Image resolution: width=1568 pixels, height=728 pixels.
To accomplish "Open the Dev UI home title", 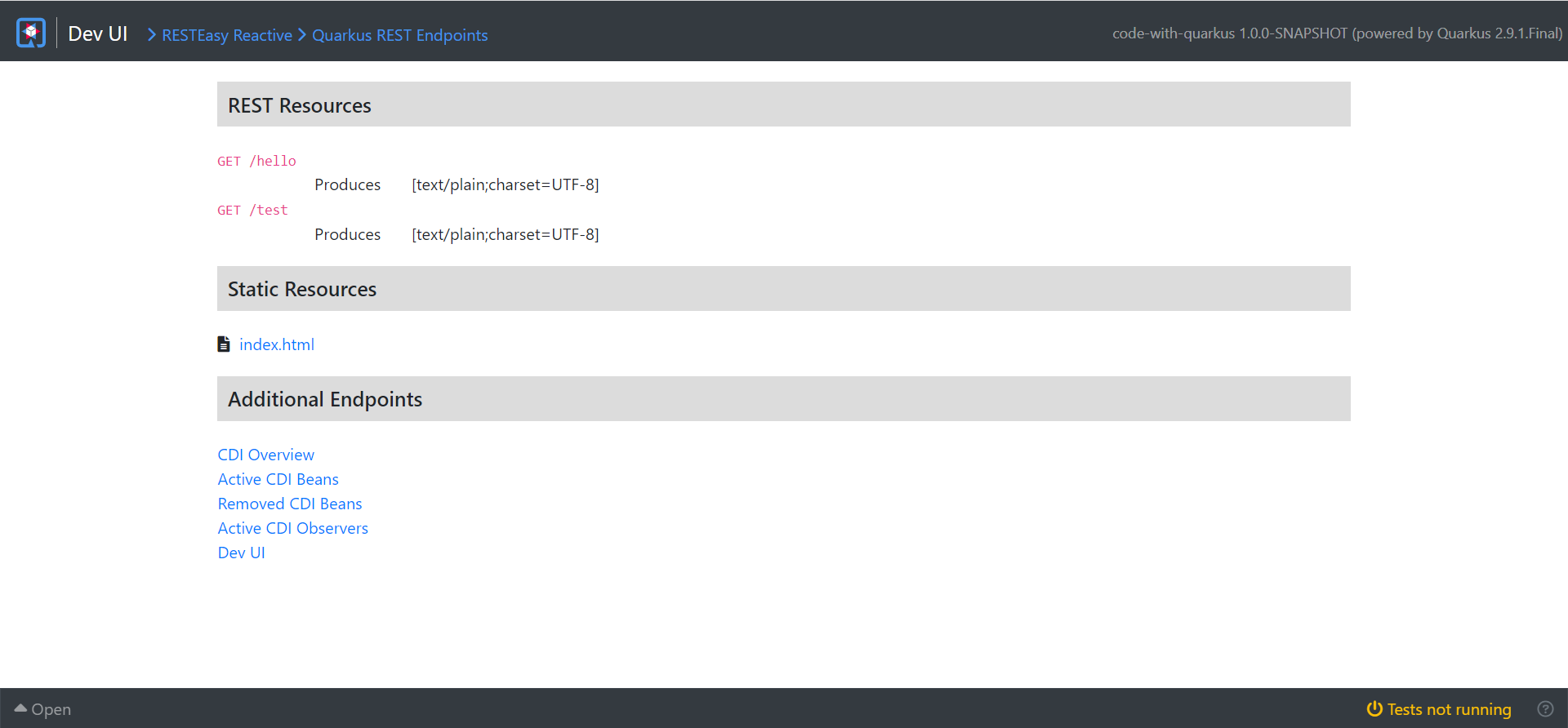I will click(x=98, y=33).
